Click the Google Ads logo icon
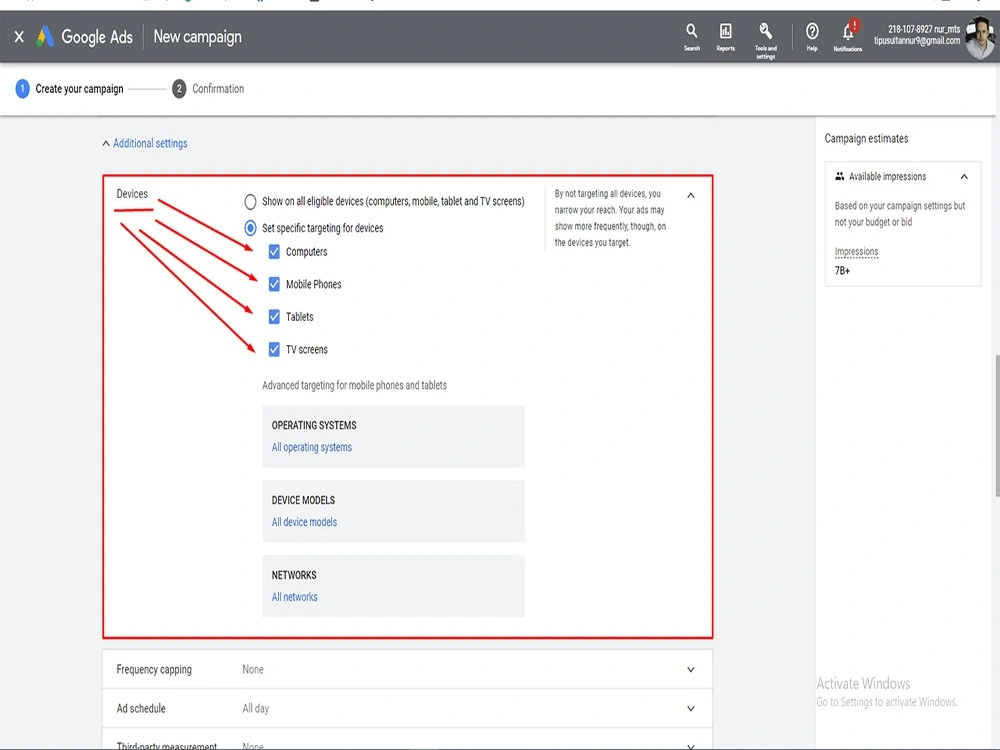Screen dimensions: 1000x750 coord(45,37)
